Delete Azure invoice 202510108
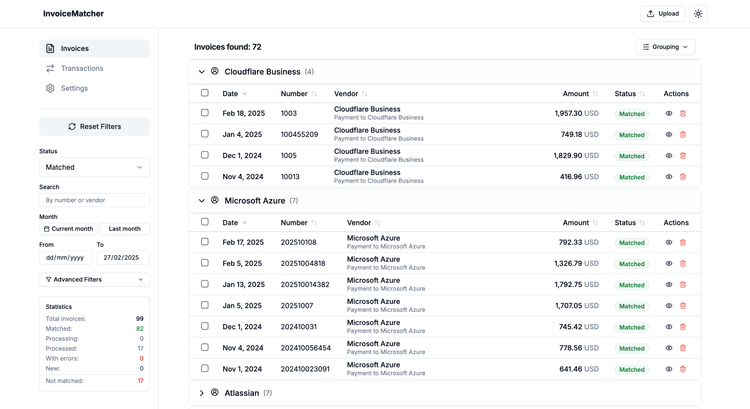 (x=683, y=243)
